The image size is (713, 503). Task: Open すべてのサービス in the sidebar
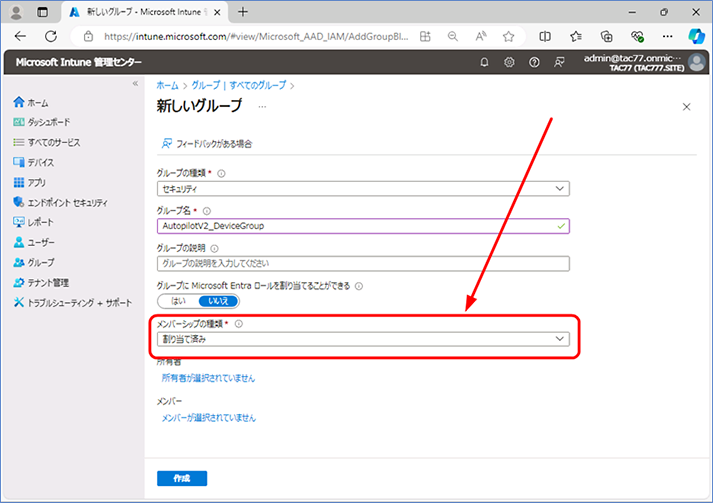[47, 143]
